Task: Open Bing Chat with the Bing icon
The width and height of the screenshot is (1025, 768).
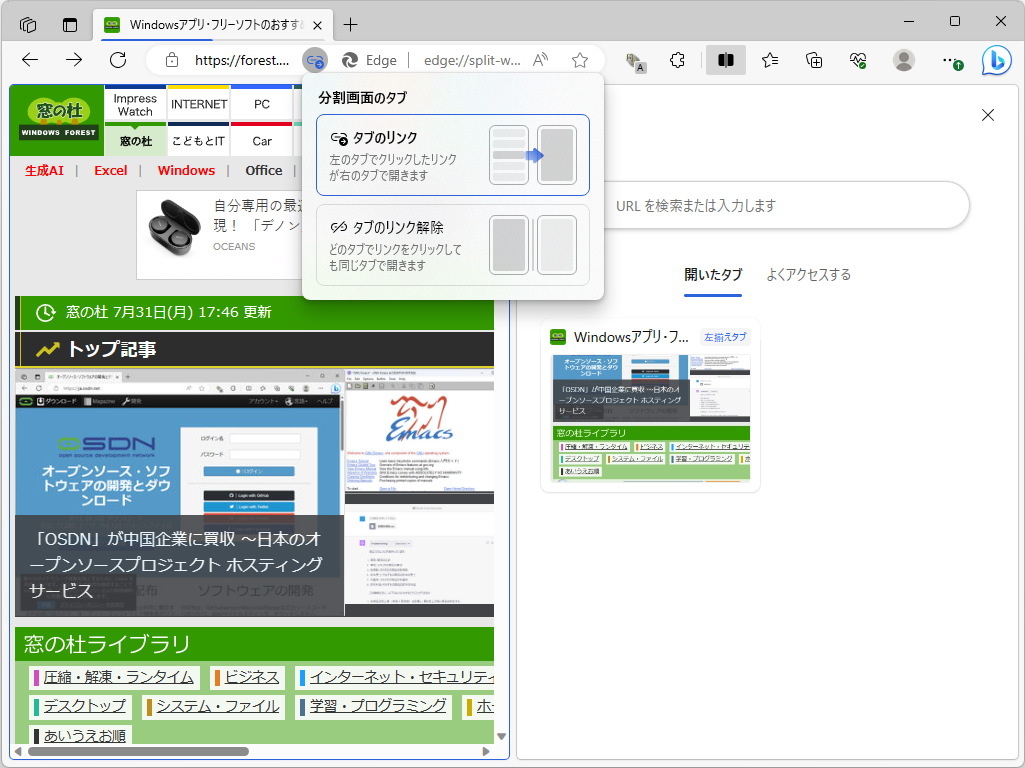Action: (x=996, y=60)
